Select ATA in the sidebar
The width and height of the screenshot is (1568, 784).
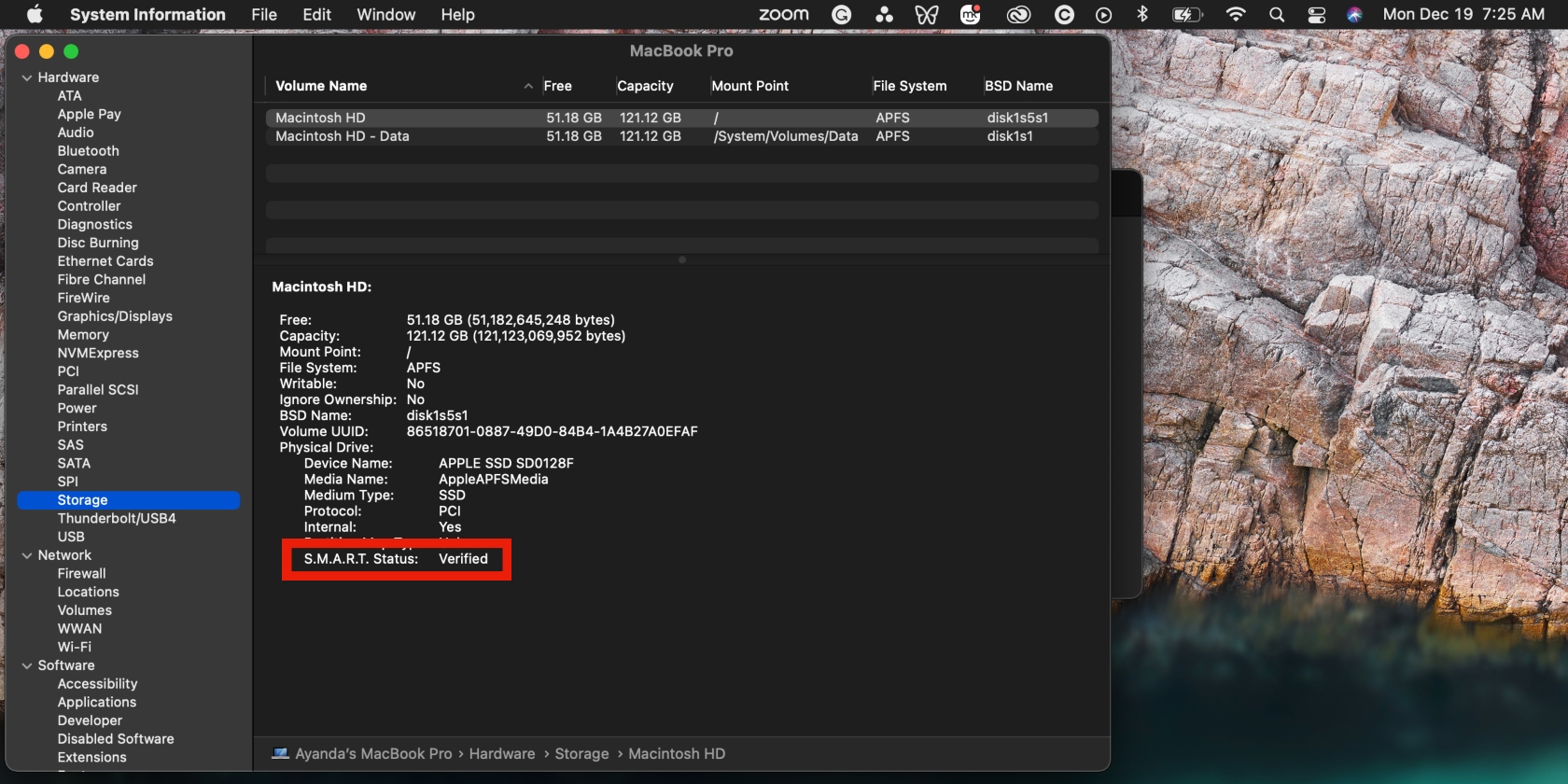(69, 96)
